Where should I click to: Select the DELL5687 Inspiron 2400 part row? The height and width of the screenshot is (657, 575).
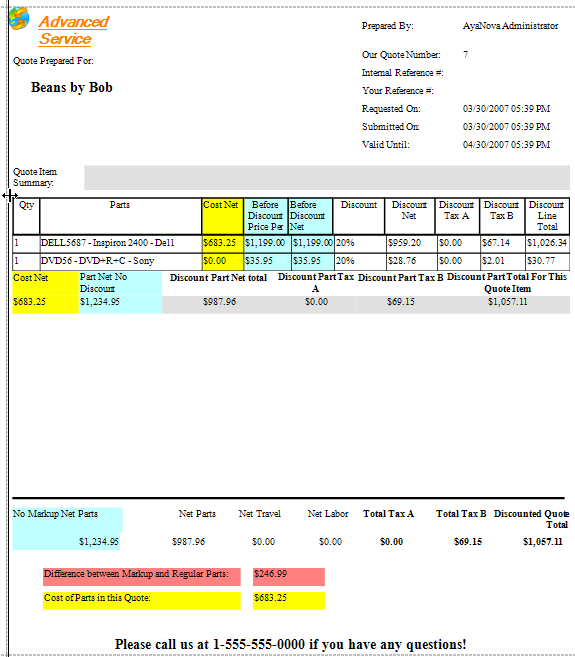pos(291,243)
